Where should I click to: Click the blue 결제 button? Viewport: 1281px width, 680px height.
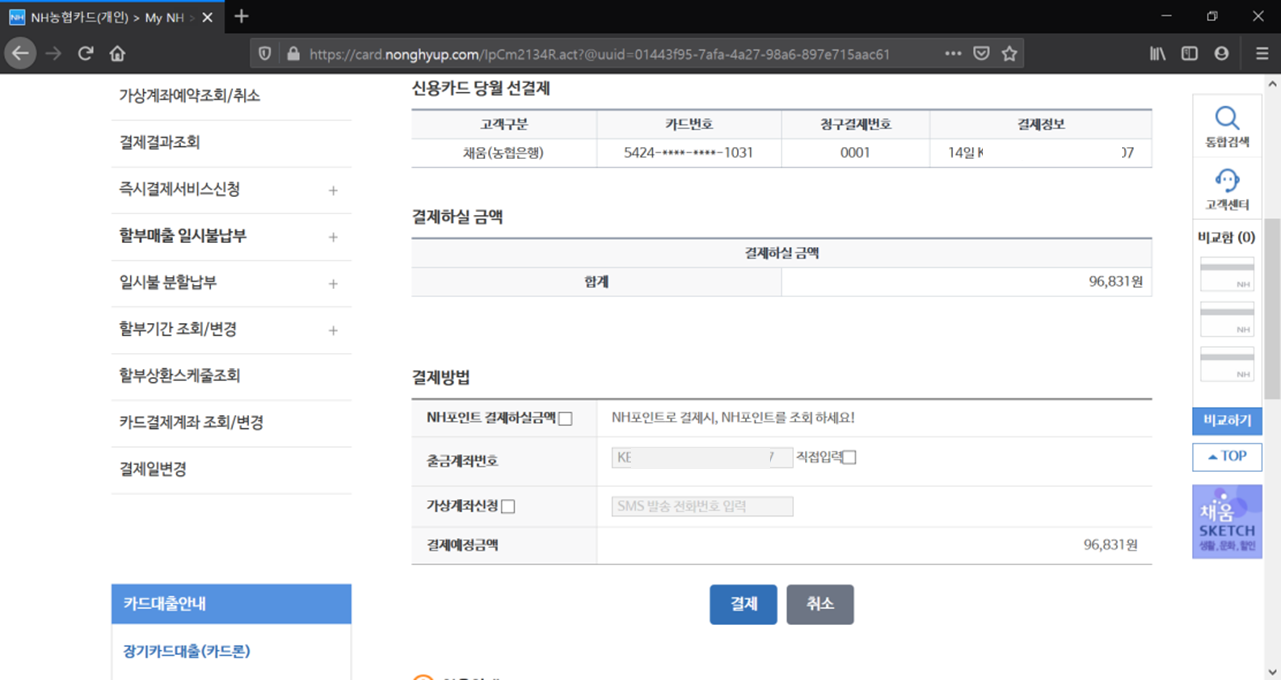click(x=743, y=604)
